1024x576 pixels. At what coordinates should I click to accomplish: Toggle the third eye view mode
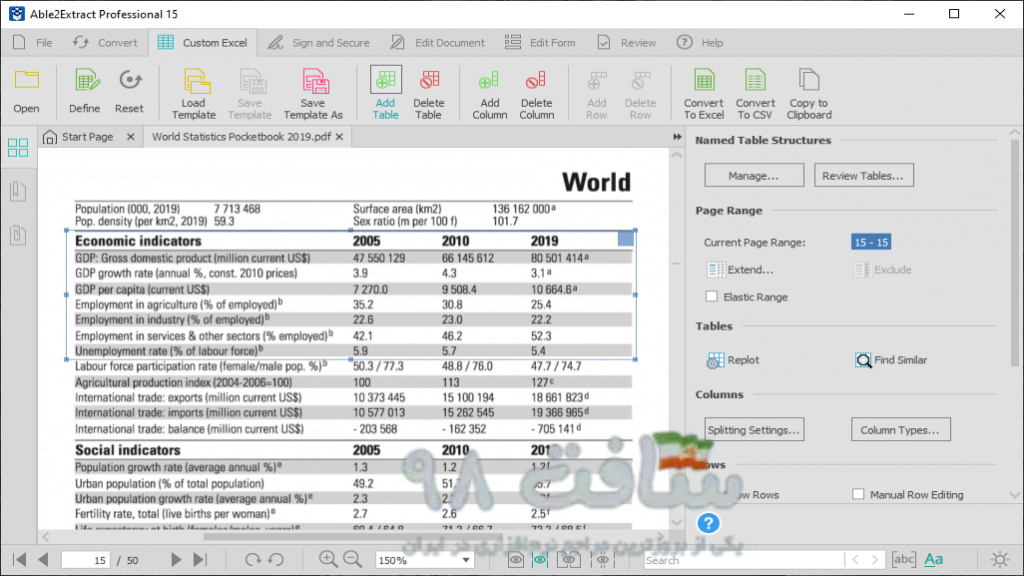coord(569,560)
